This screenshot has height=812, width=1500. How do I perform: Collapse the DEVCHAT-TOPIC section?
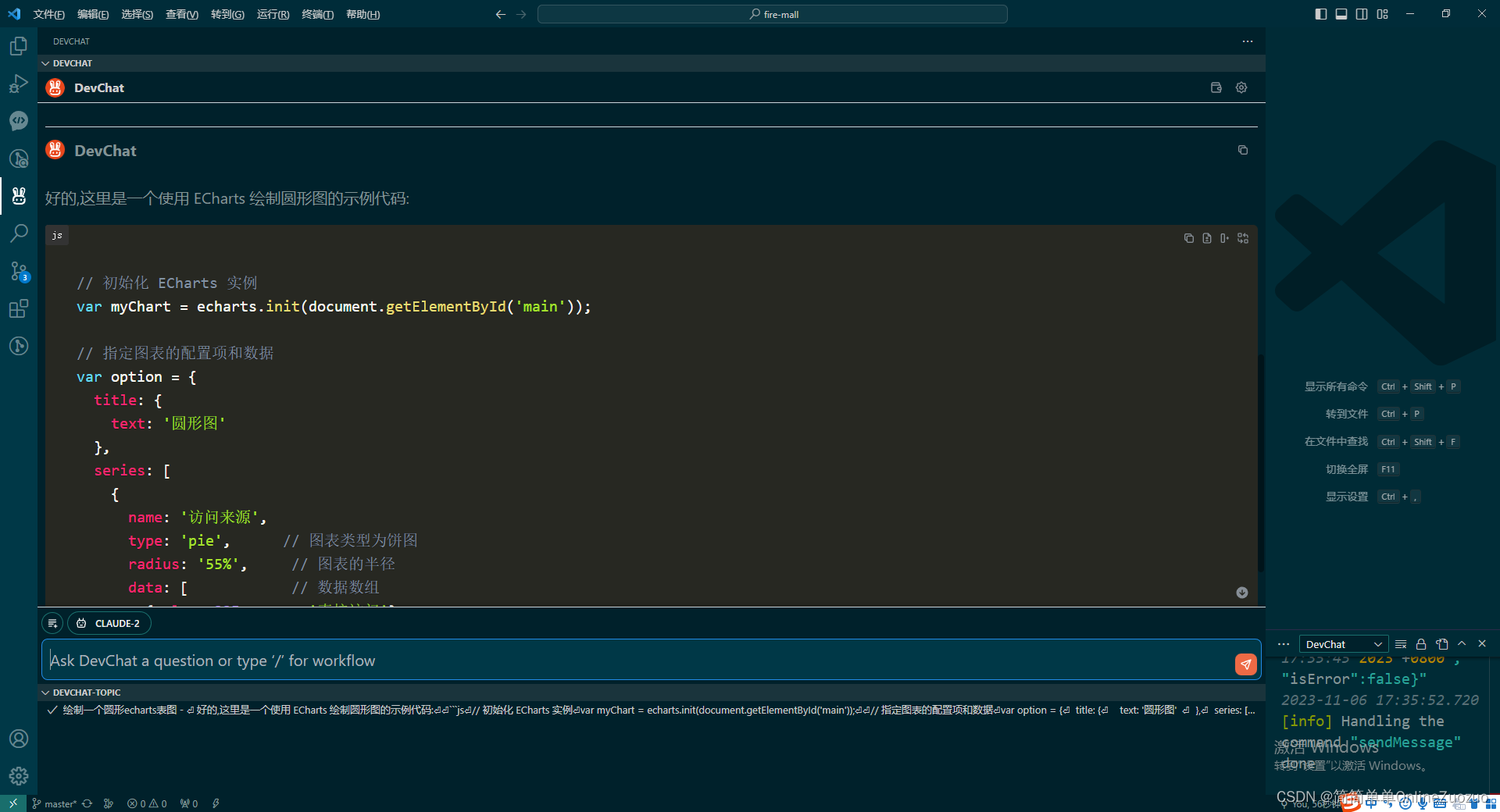[x=652, y=693]
